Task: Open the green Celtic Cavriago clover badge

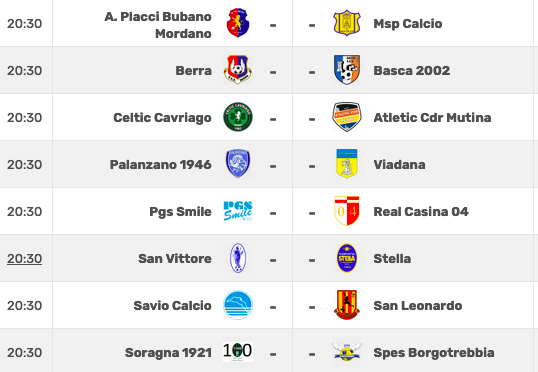Action: point(238,117)
